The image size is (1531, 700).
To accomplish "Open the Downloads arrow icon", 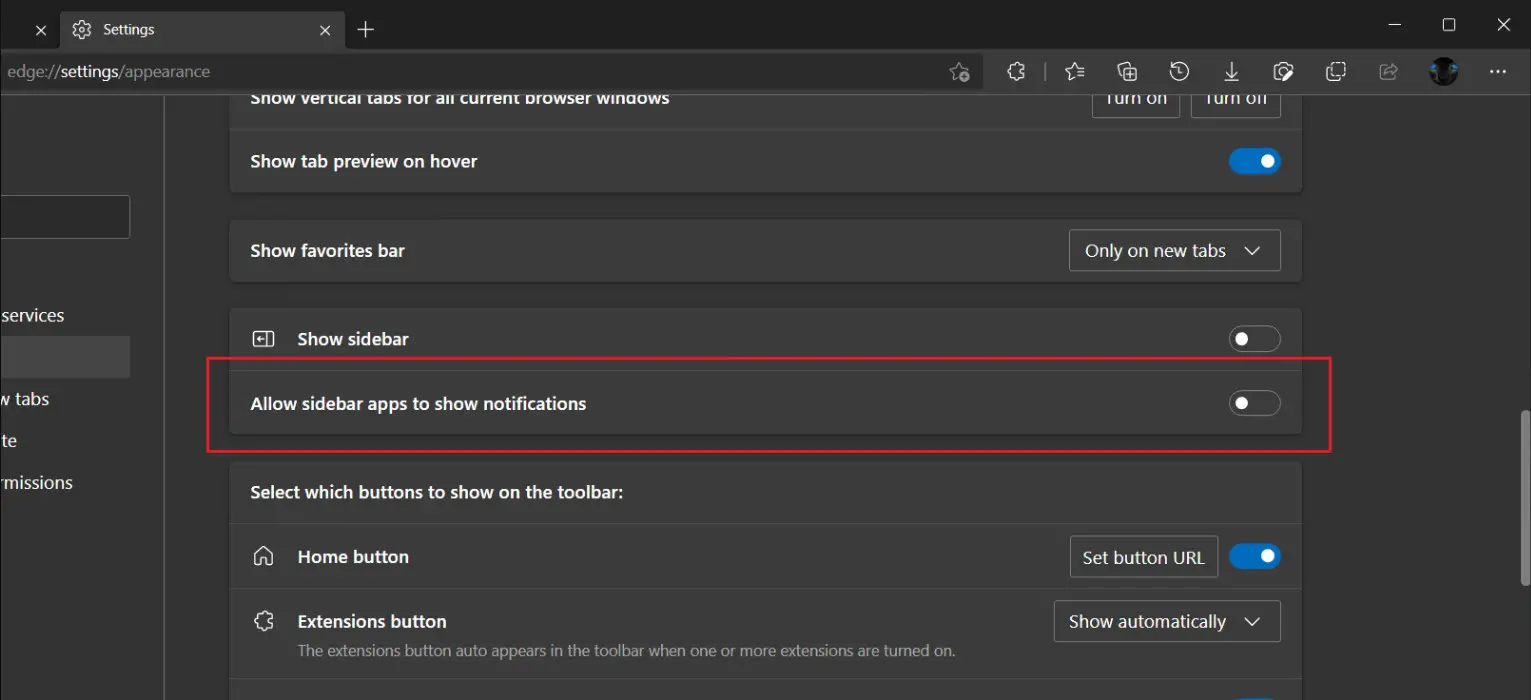I will pos(1232,72).
